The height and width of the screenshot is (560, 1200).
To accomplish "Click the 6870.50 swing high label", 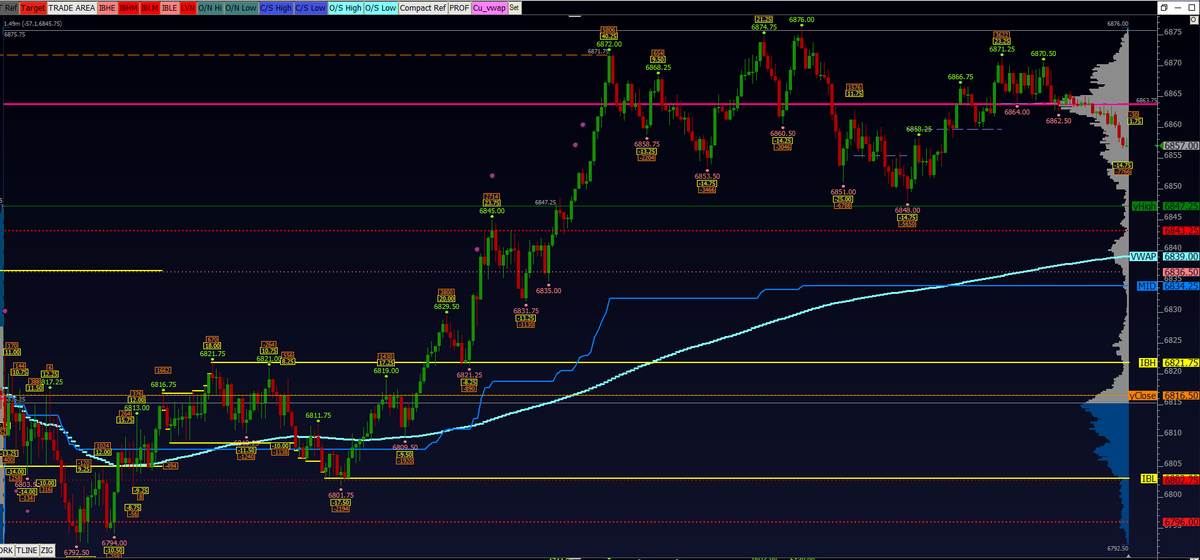I will coord(1044,53).
